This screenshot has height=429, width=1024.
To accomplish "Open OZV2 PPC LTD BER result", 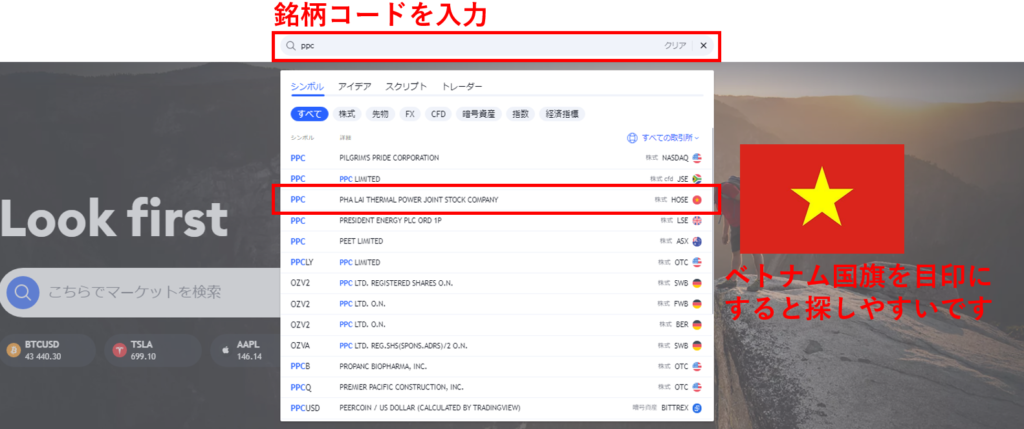I will coord(496,325).
